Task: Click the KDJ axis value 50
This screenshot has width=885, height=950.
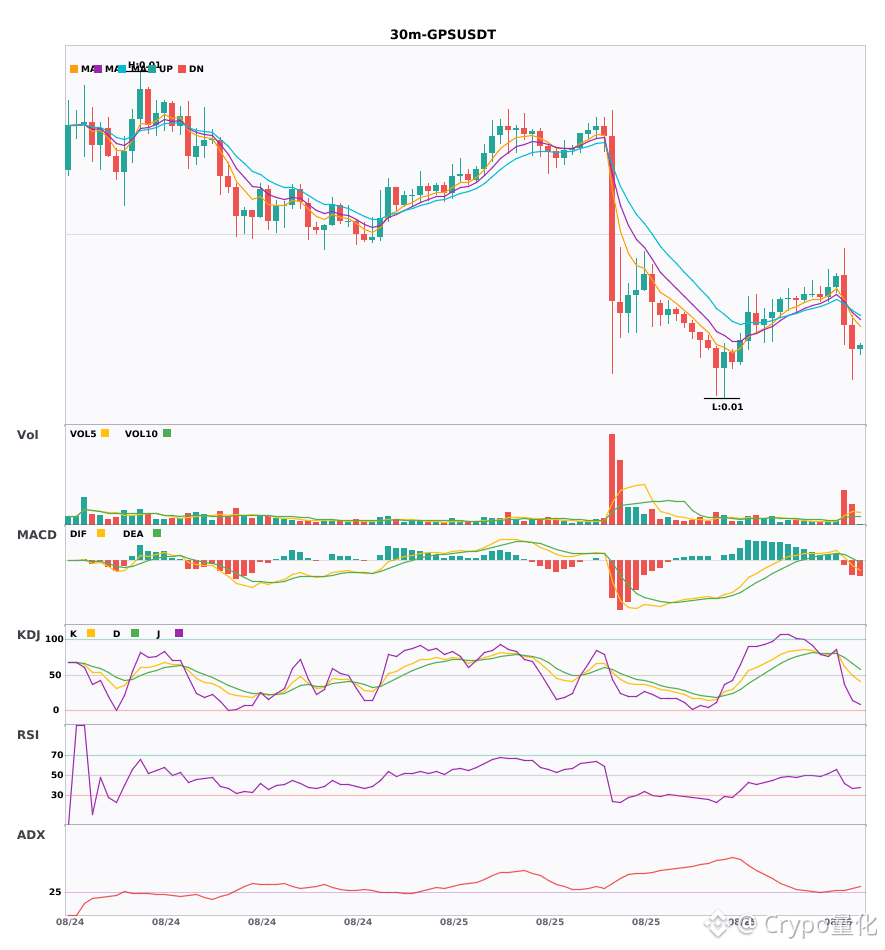Action: (x=55, y=675)
